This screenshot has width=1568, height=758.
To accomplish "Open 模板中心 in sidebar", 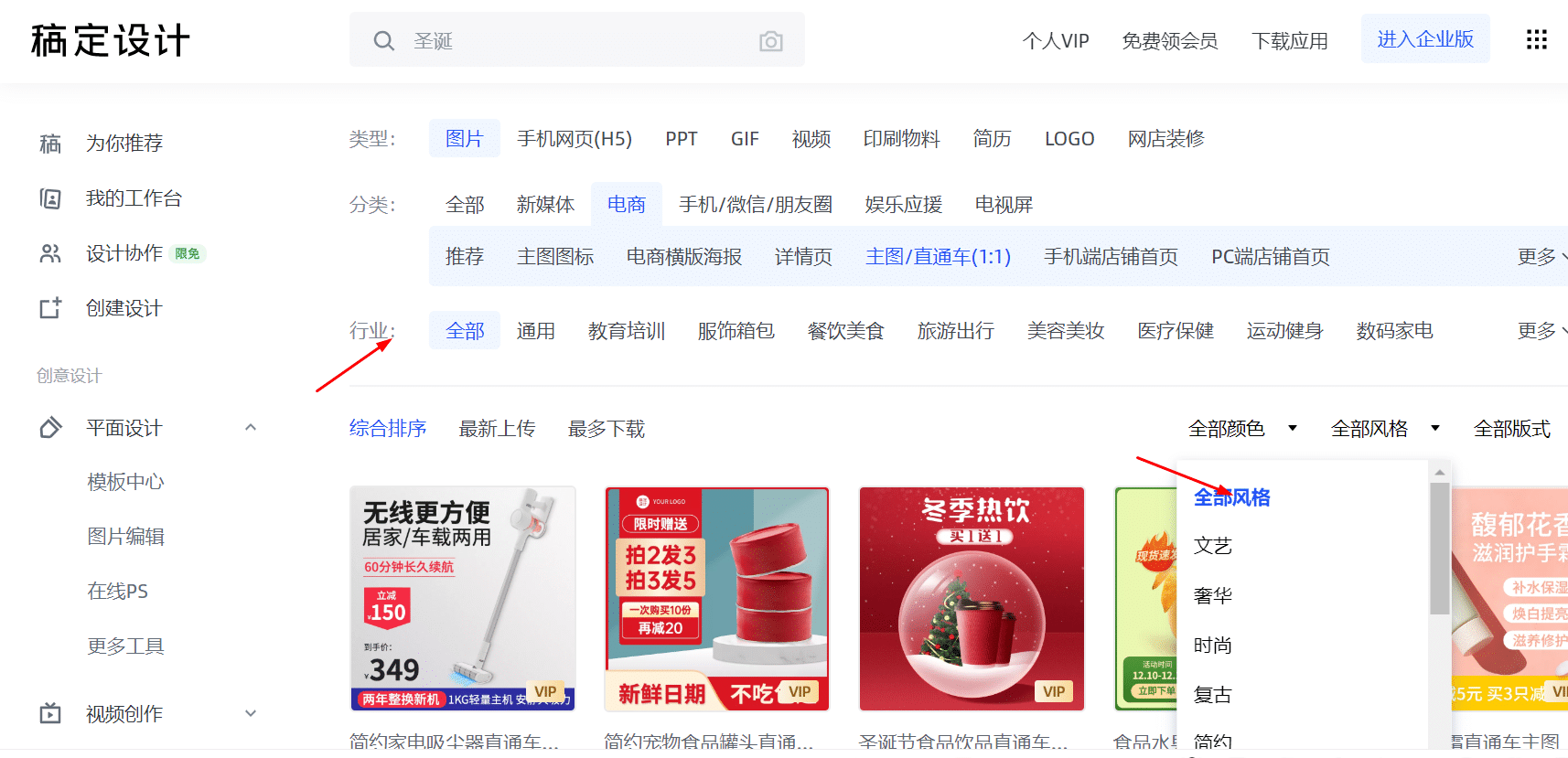I will point(125,482).
